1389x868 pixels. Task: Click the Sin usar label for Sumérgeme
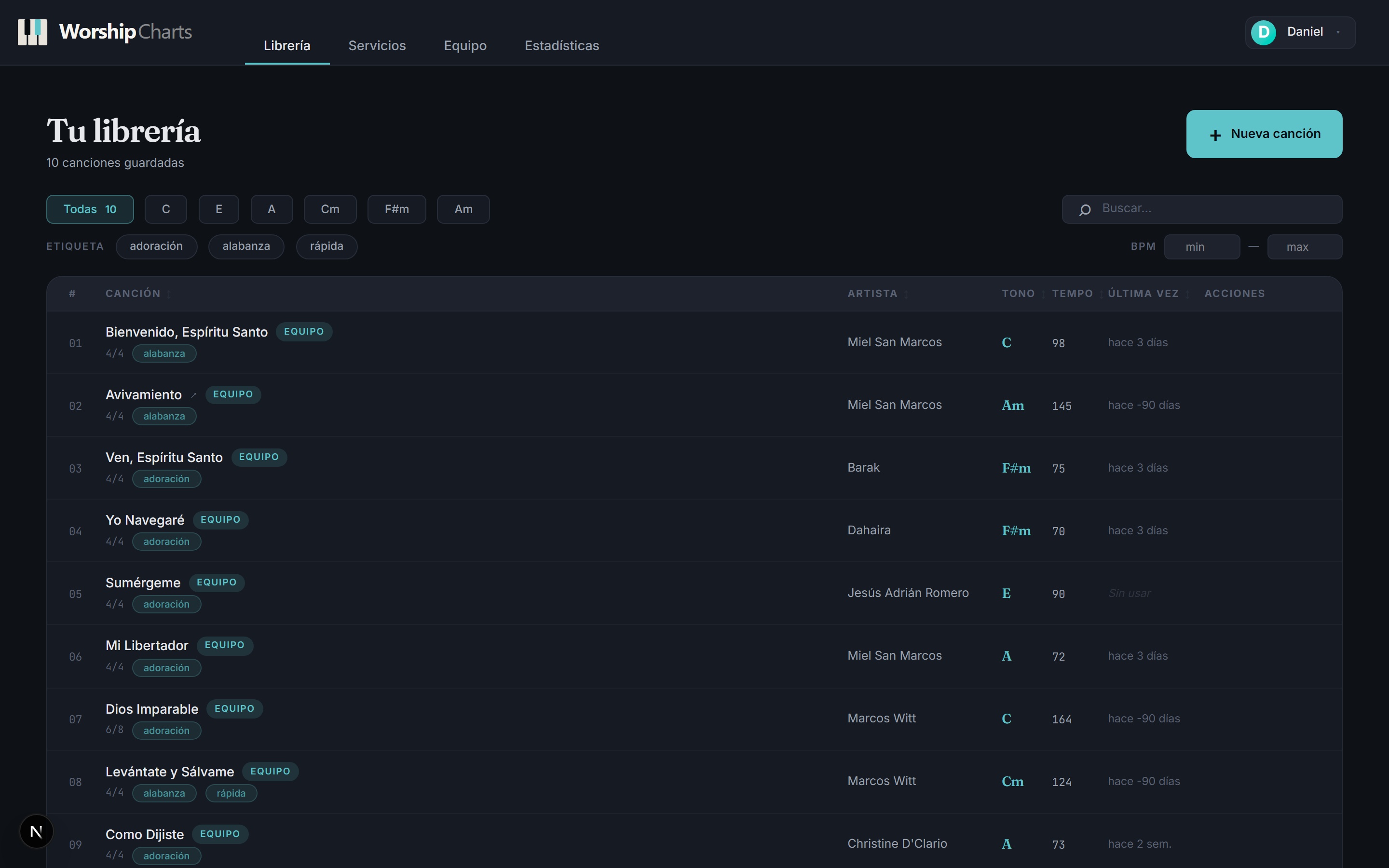1130,593
